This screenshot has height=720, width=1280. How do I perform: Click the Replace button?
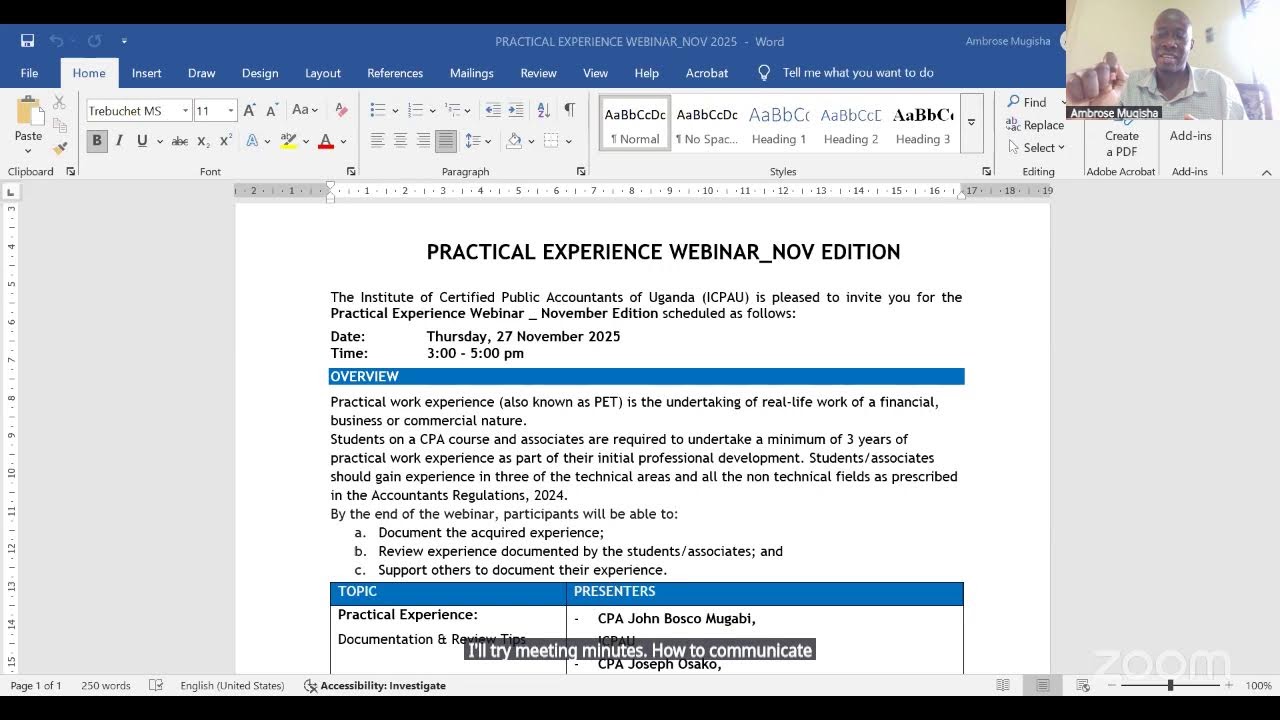1036,125
